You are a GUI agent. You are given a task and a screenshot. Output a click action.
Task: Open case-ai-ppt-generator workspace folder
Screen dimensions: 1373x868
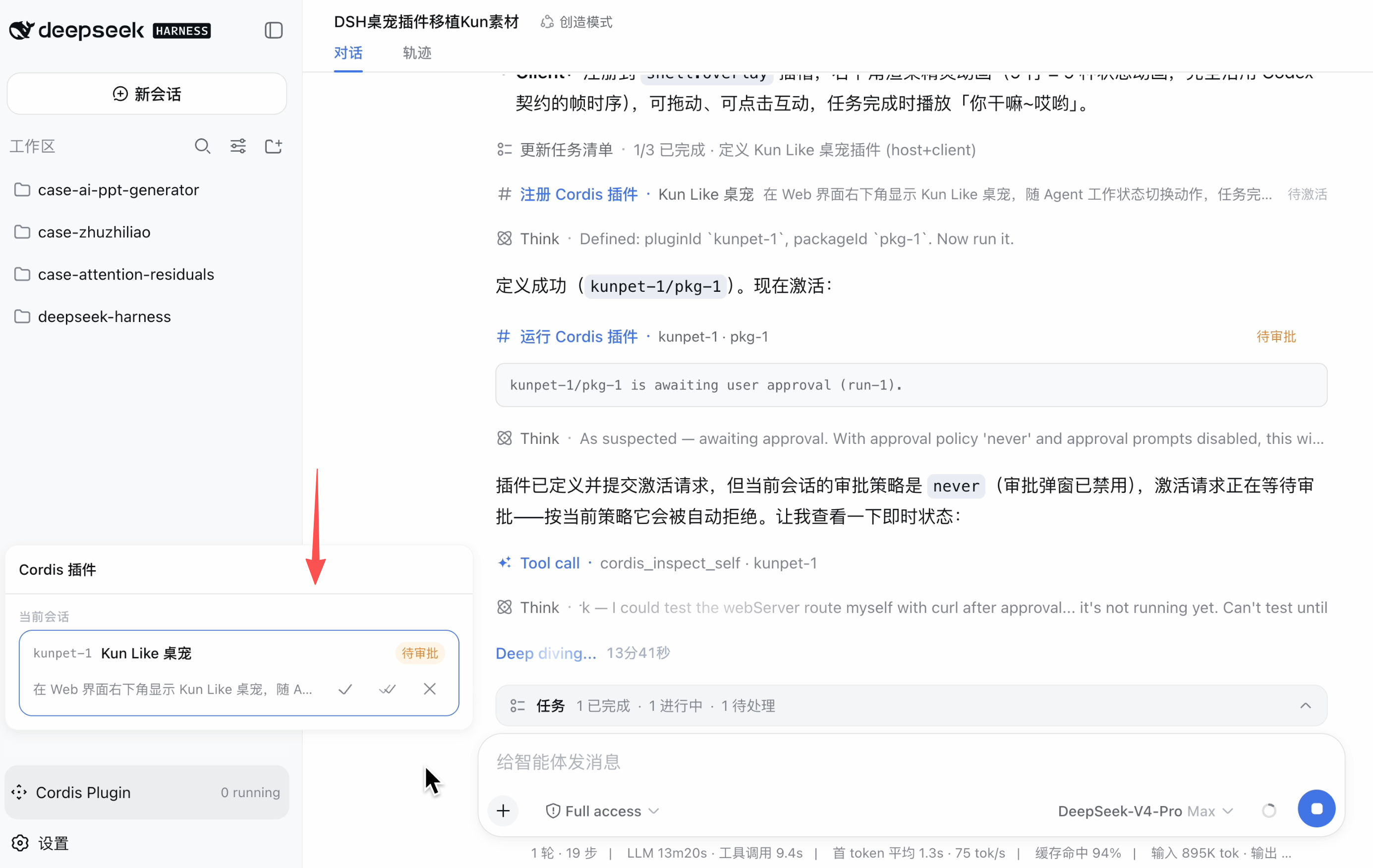click(x=147, y=190)
